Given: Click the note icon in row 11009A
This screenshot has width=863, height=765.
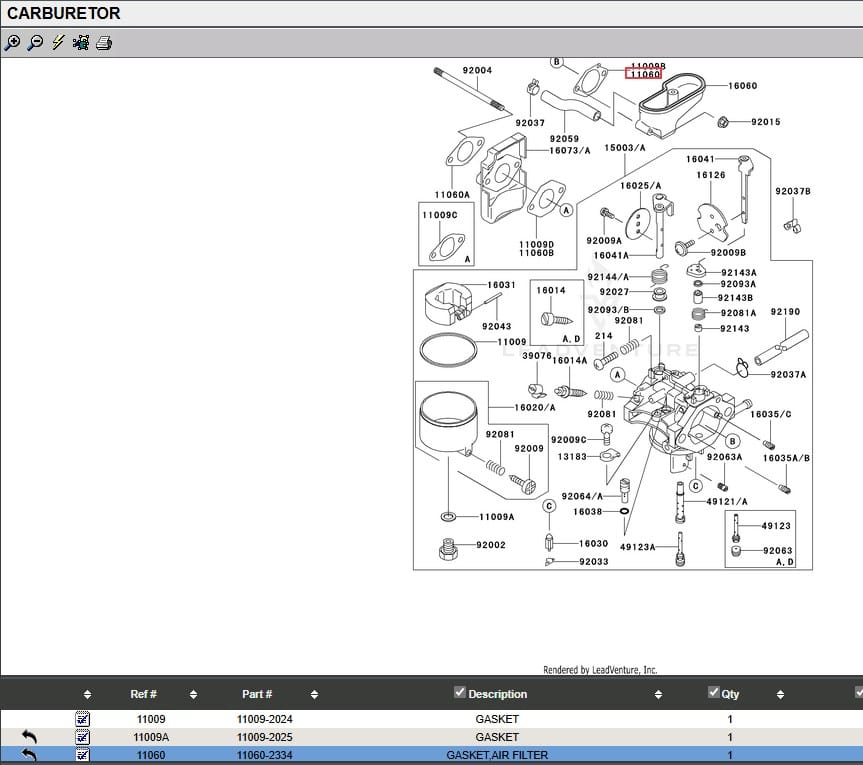Looking at the screenshot, I should coord(82,737).
